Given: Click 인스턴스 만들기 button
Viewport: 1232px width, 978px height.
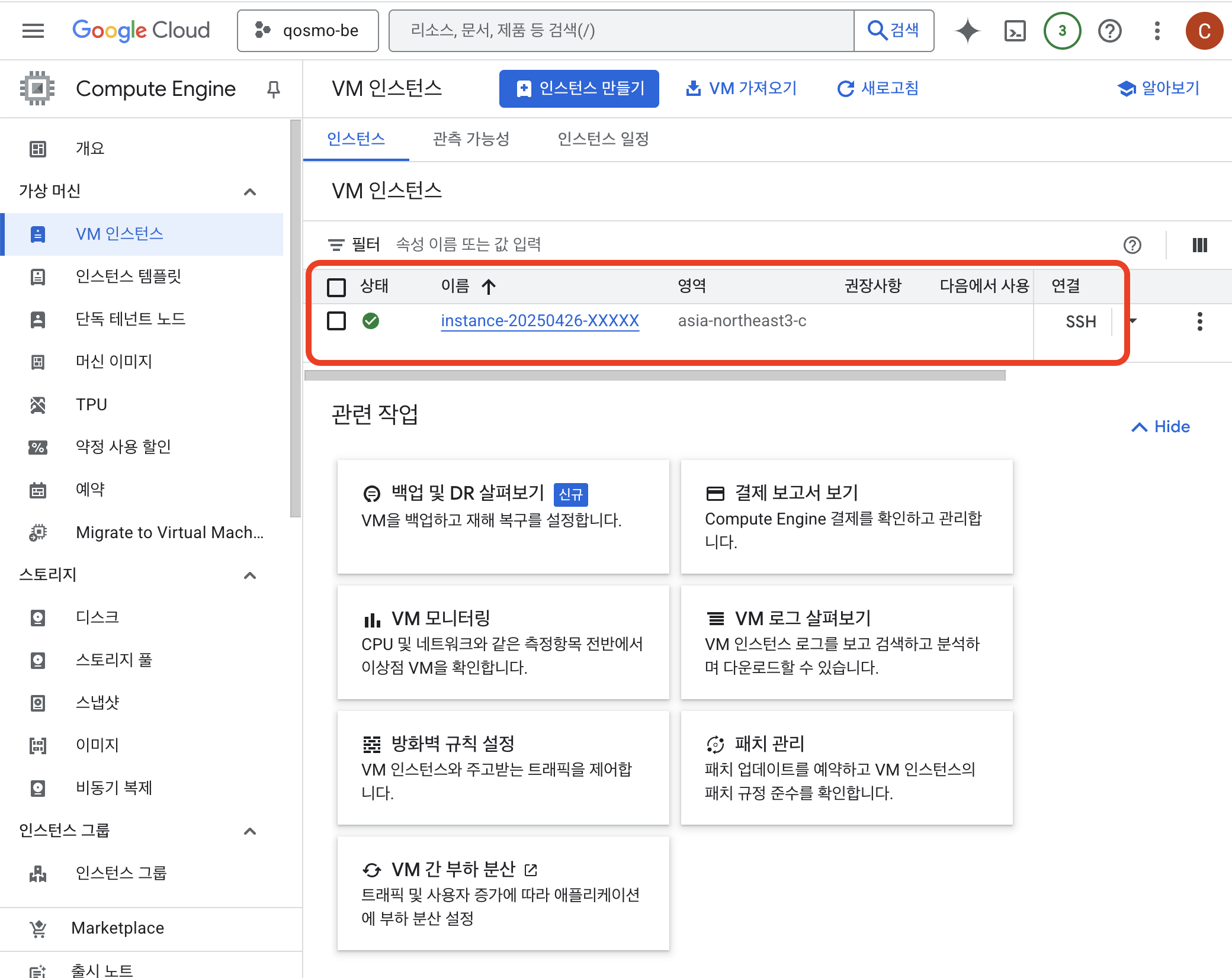Looking at the screenshot, I should pyautogui.click(x=579, y=89).
